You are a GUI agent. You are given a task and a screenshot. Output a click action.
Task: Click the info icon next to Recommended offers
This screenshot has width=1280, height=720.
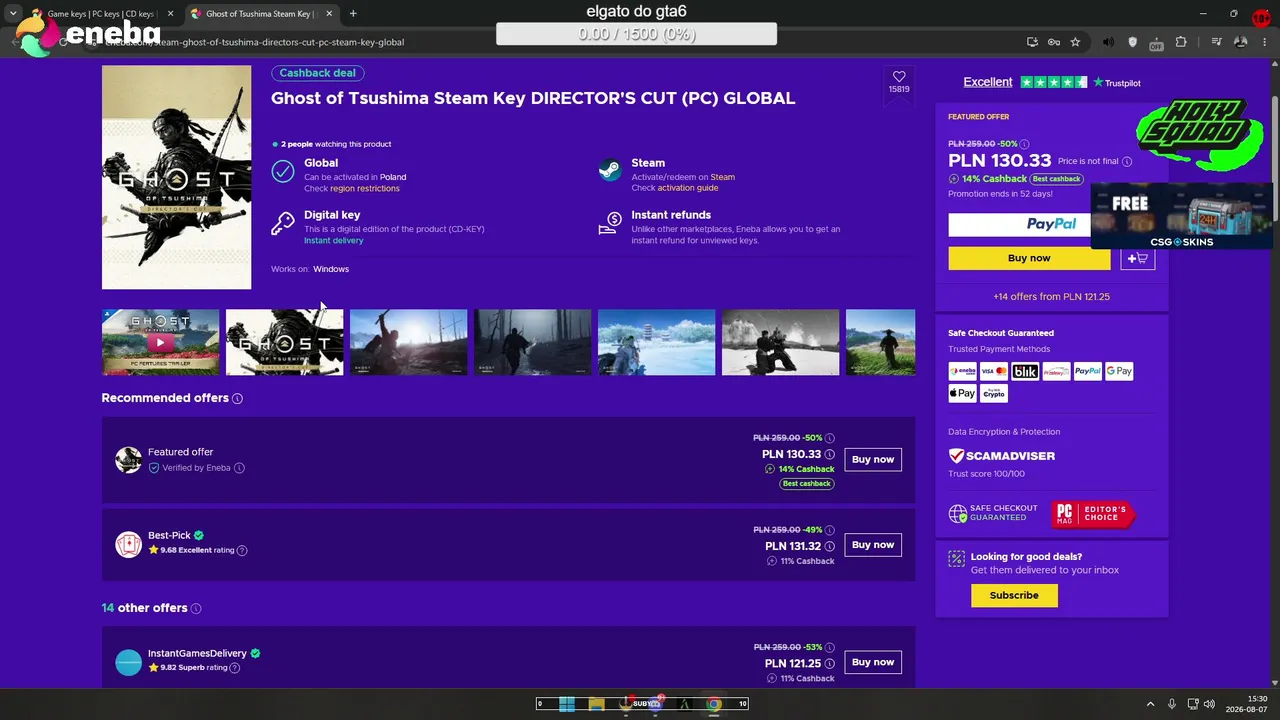237,399
